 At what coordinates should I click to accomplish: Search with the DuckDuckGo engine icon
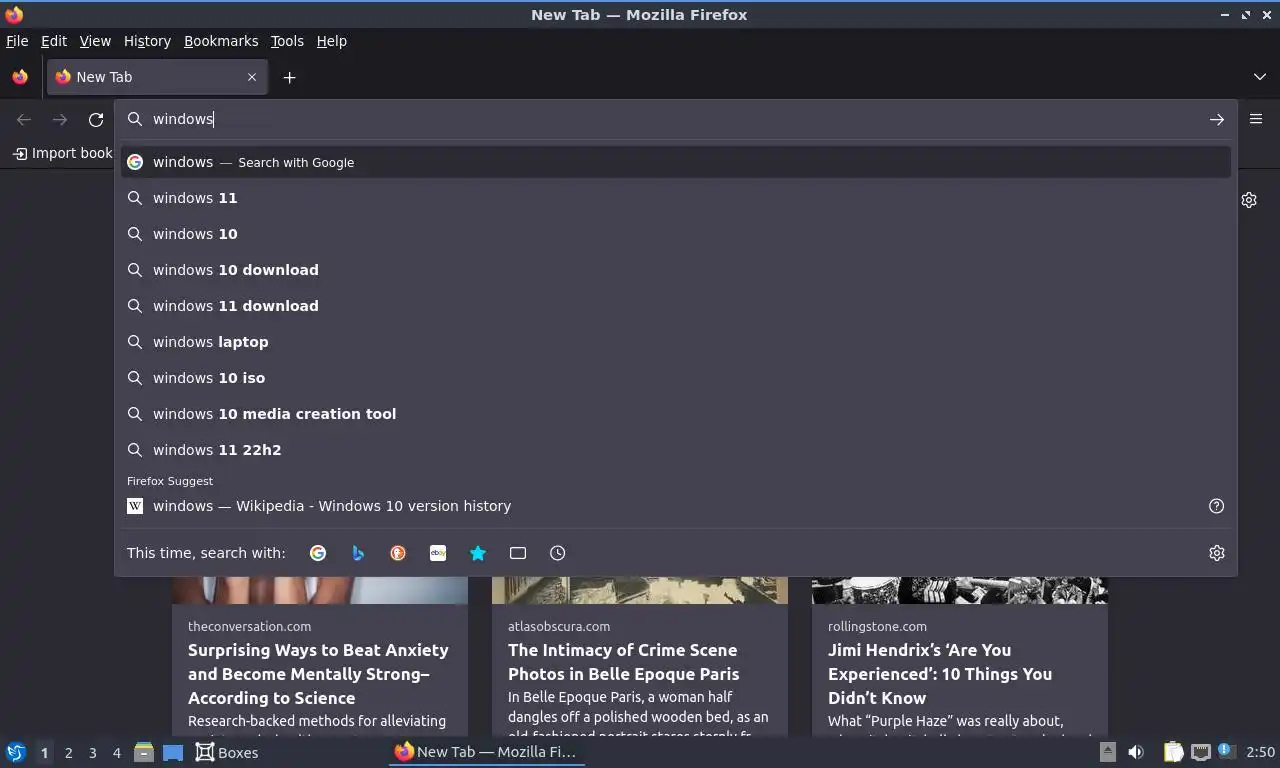pos(398,553)
